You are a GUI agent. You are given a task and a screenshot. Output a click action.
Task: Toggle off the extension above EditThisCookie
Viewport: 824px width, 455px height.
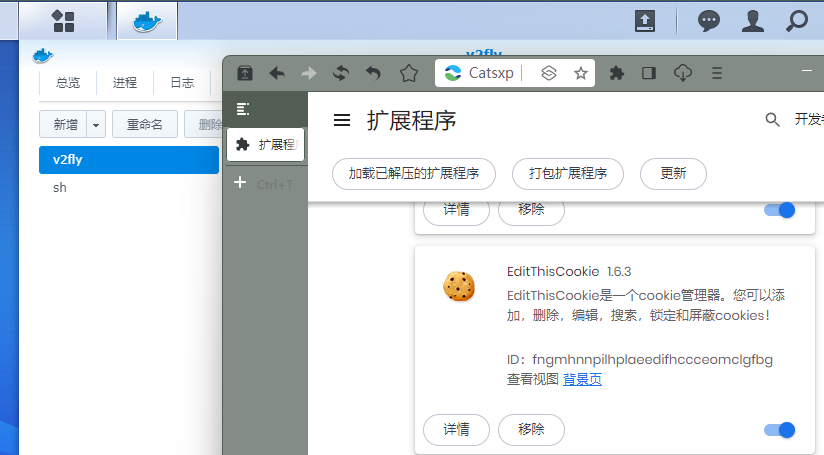779,210
